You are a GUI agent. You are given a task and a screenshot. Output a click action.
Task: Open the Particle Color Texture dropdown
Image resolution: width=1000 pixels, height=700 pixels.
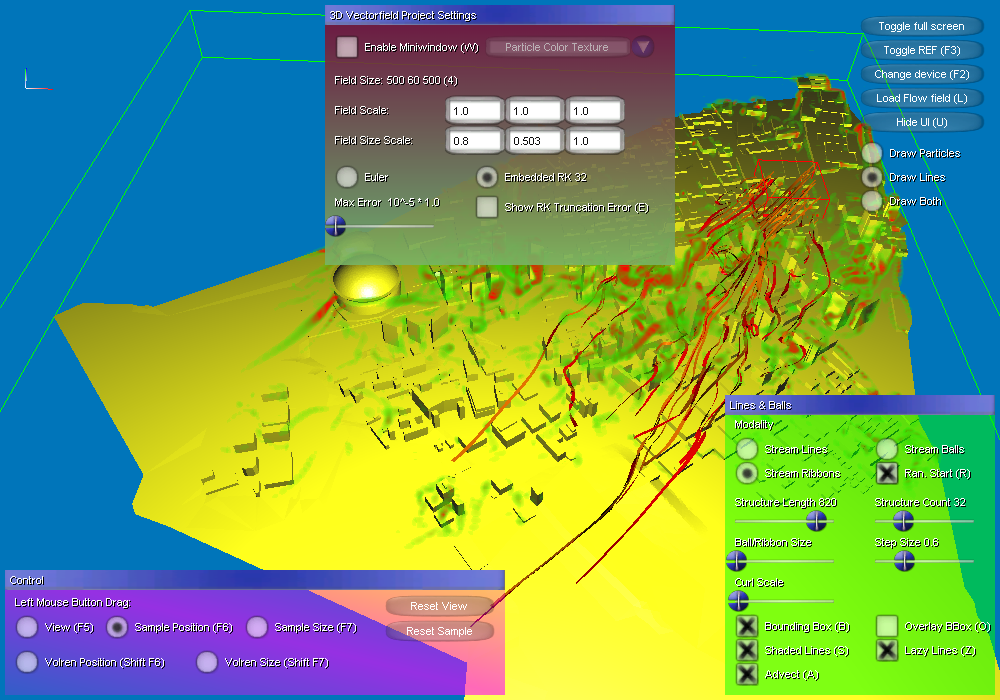[557, 47]
